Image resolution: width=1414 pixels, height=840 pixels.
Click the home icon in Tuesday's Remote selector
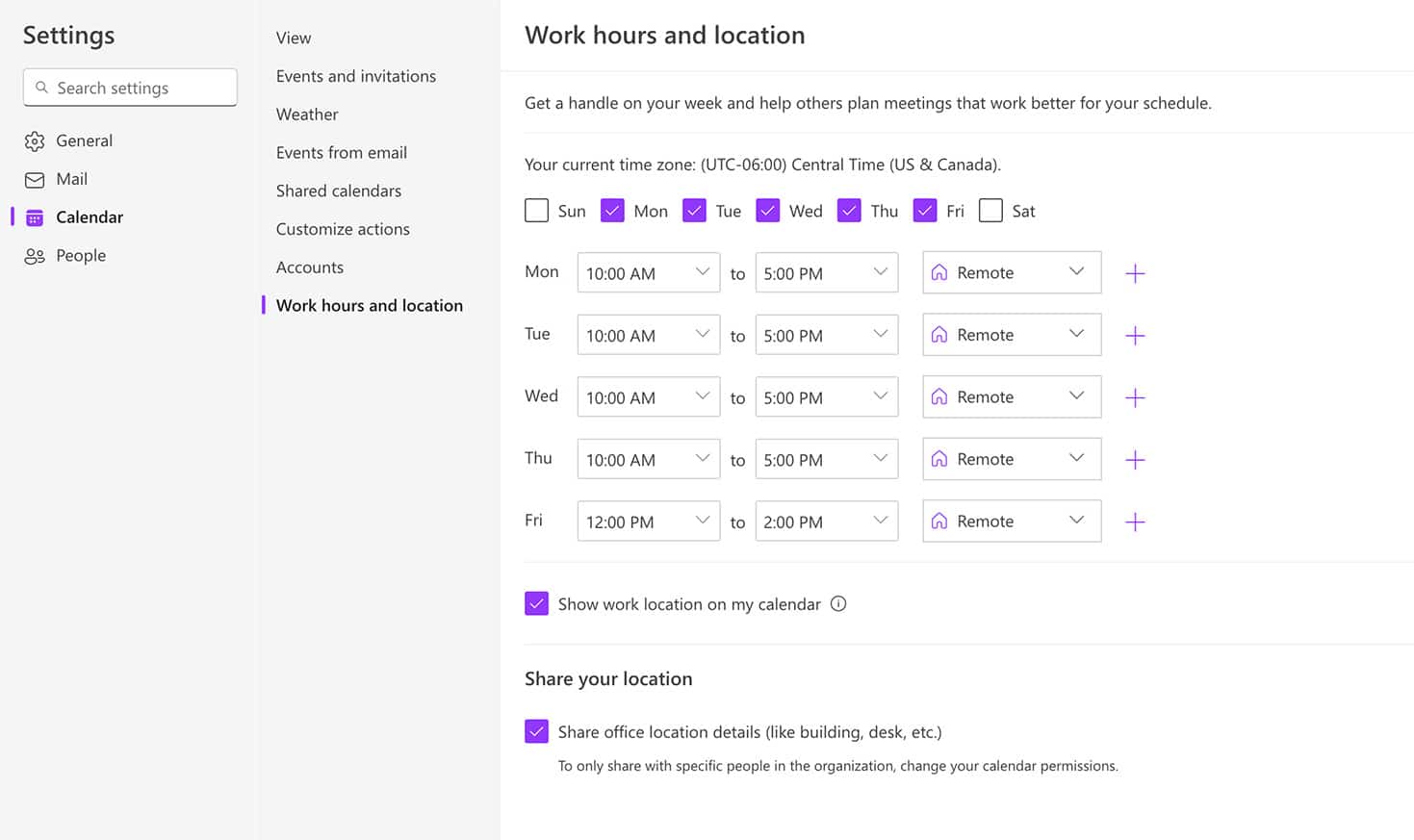[939, 334]
